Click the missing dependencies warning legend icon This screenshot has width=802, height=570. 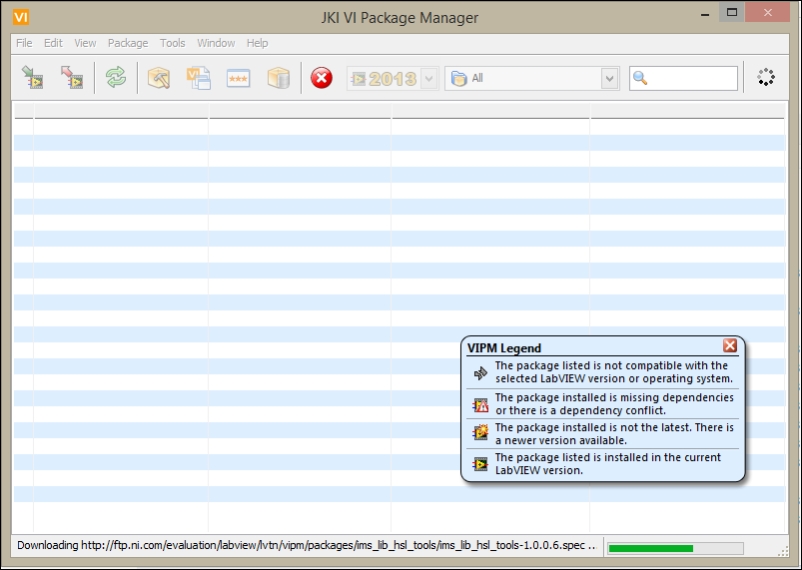click(x=480, y=405)
